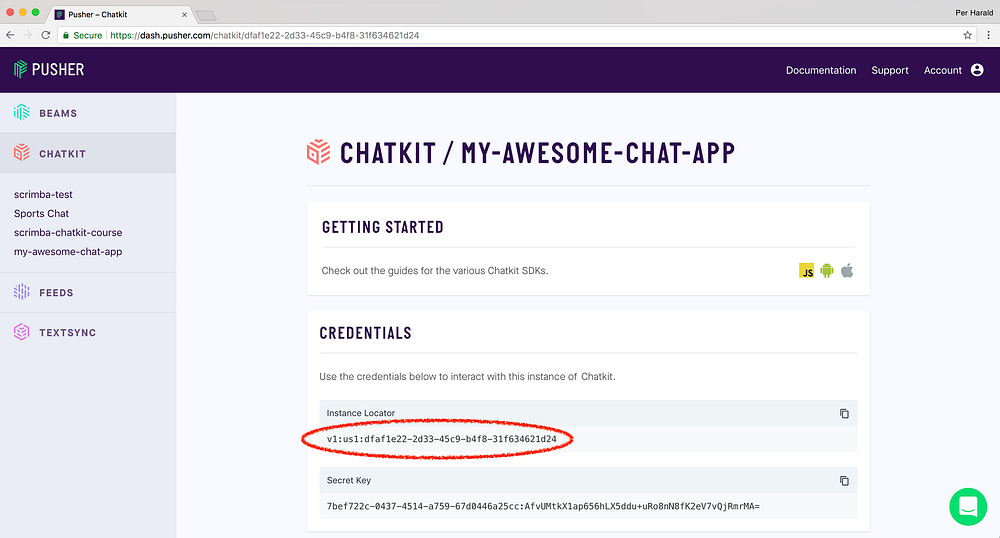Viewport: 1000px width, 538px height.
Task: Click the account avatar icon
Action: [977, 70]
